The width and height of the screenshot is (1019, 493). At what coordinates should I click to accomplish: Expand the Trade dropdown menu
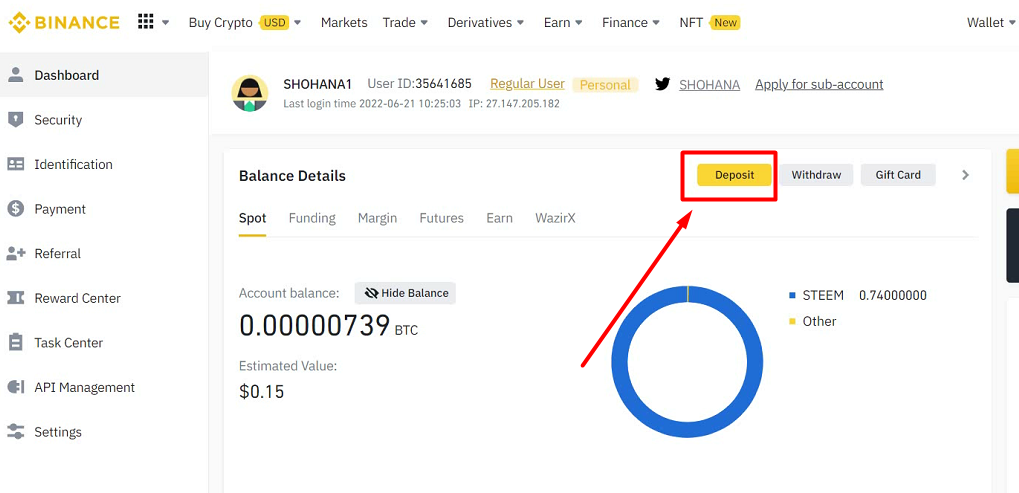[424, 23]
